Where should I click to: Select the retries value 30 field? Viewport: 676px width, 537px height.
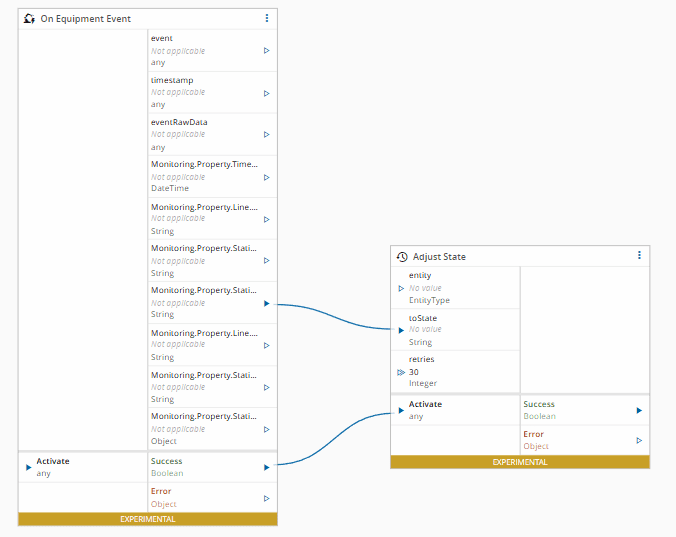[414, 372]
